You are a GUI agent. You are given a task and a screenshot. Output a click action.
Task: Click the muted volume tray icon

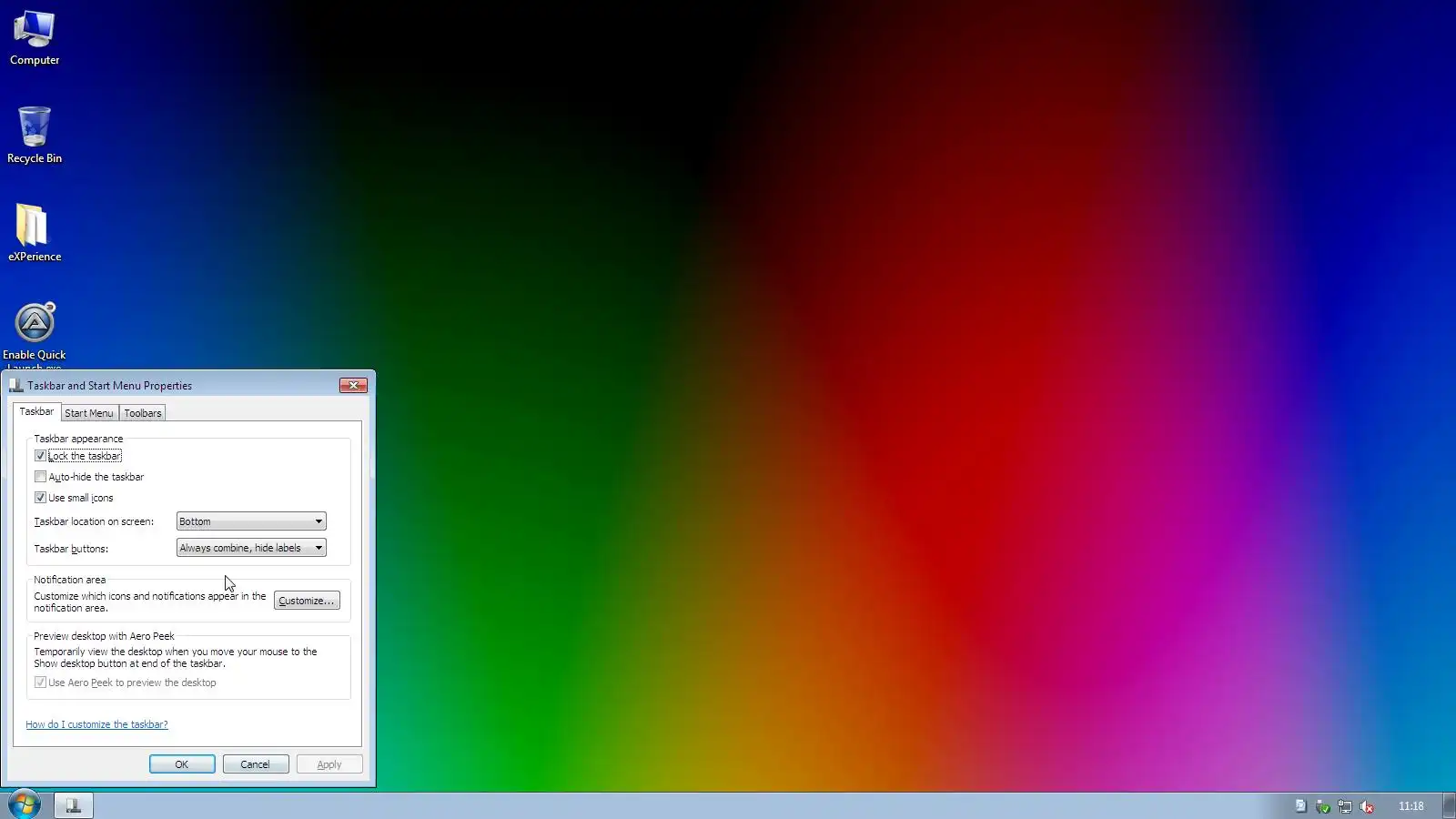click(x=1367, y=806)
